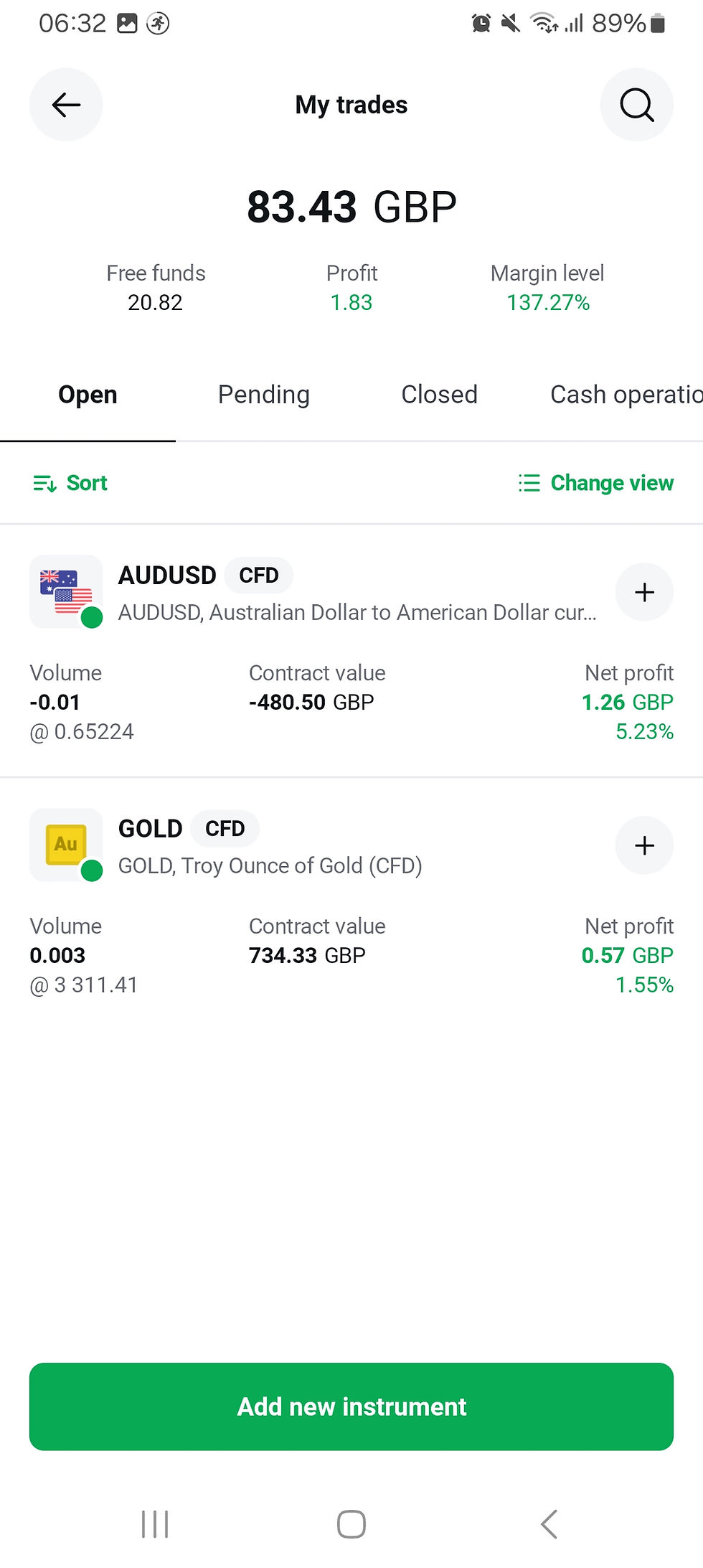This screenshot has width=703, height=1568.
Task: Tap the AUDUSD flag pair icon
Action: tap(66, 592)
